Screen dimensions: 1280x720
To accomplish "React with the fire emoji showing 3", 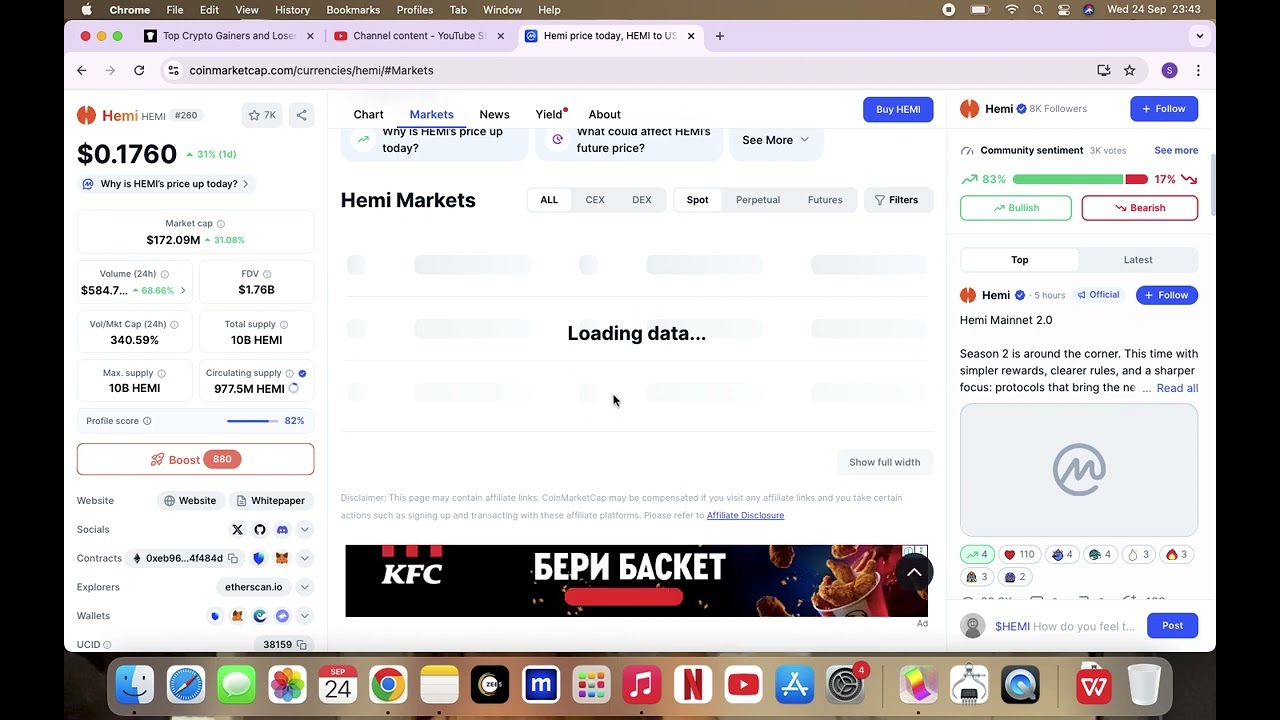I will tap(1176, 555).
